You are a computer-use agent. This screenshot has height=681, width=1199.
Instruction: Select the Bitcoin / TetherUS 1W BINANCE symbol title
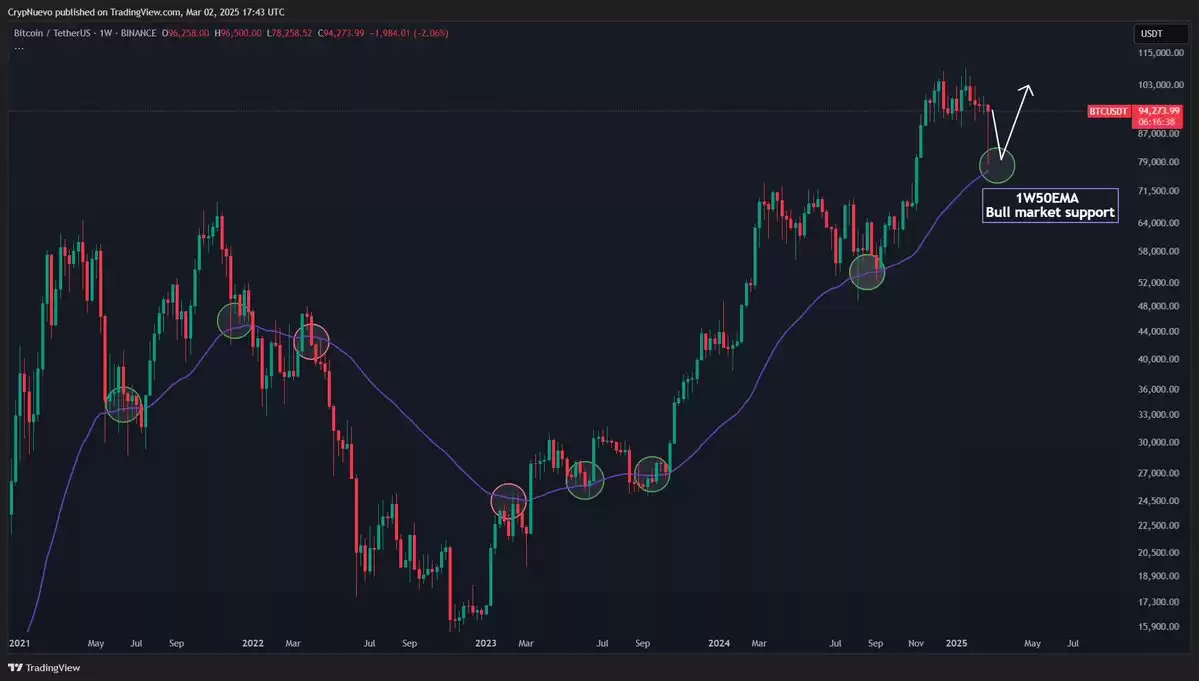click(85, 34)
